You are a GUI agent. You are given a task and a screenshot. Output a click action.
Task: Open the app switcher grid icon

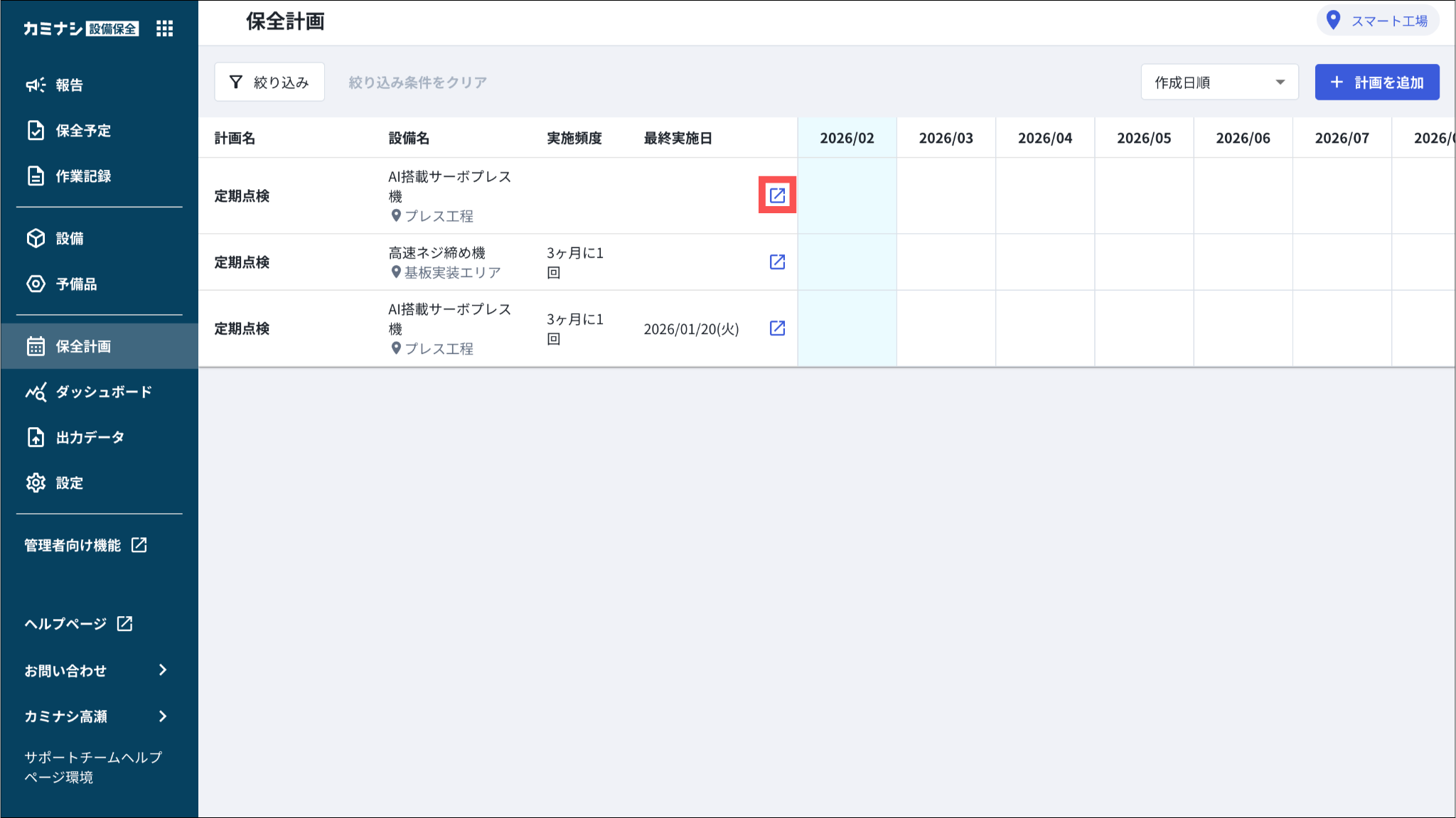coord(164,28)
